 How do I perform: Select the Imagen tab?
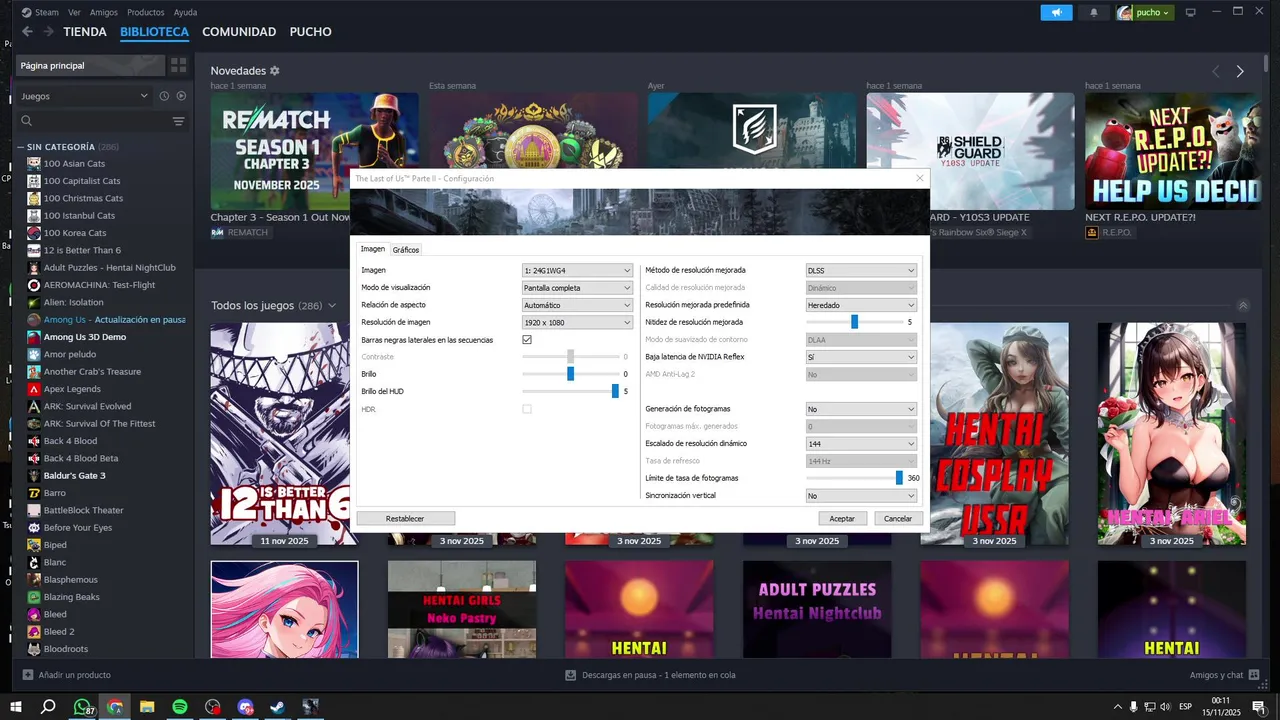(373, 249)
